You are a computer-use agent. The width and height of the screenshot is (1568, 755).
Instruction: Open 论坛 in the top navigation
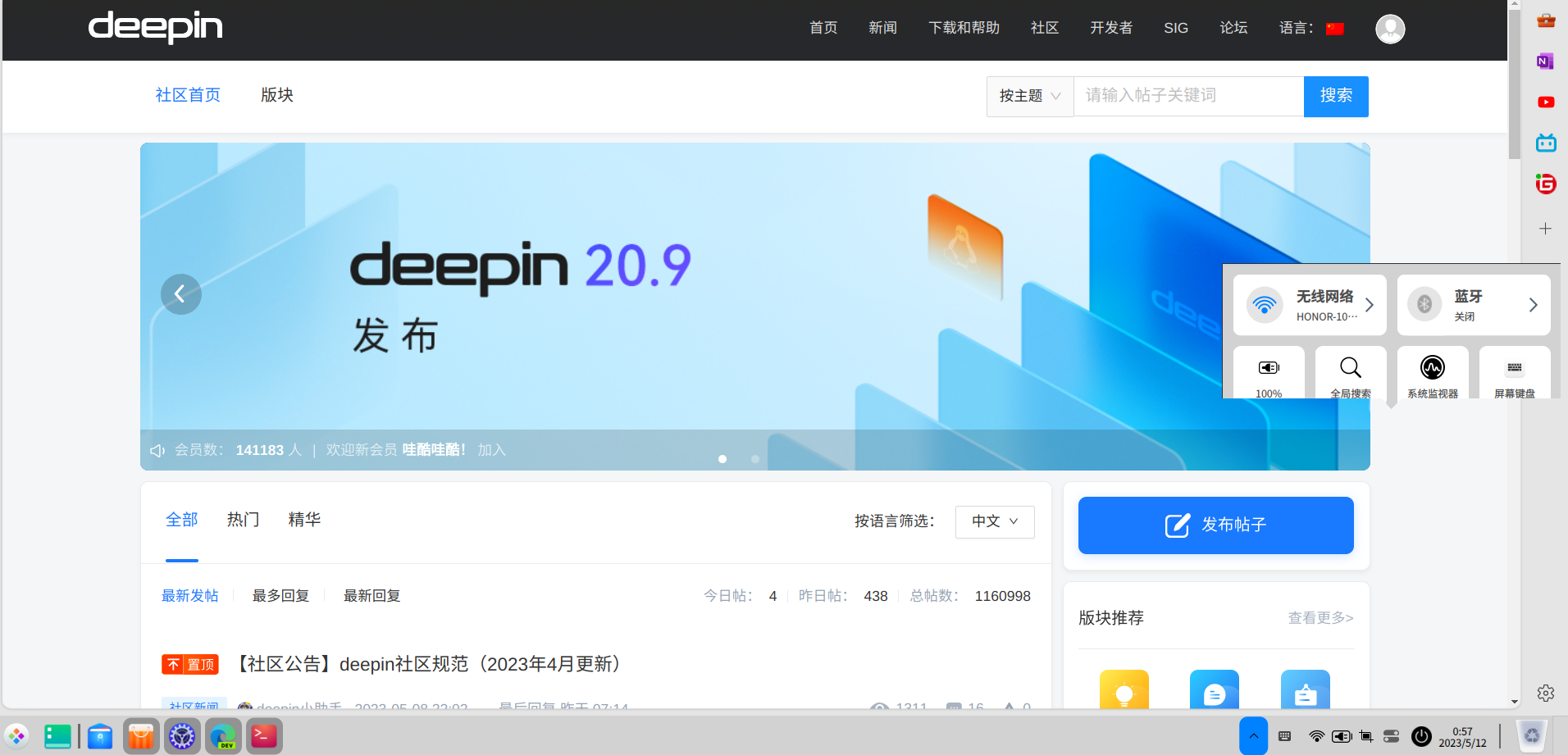tap(1233, 28)
